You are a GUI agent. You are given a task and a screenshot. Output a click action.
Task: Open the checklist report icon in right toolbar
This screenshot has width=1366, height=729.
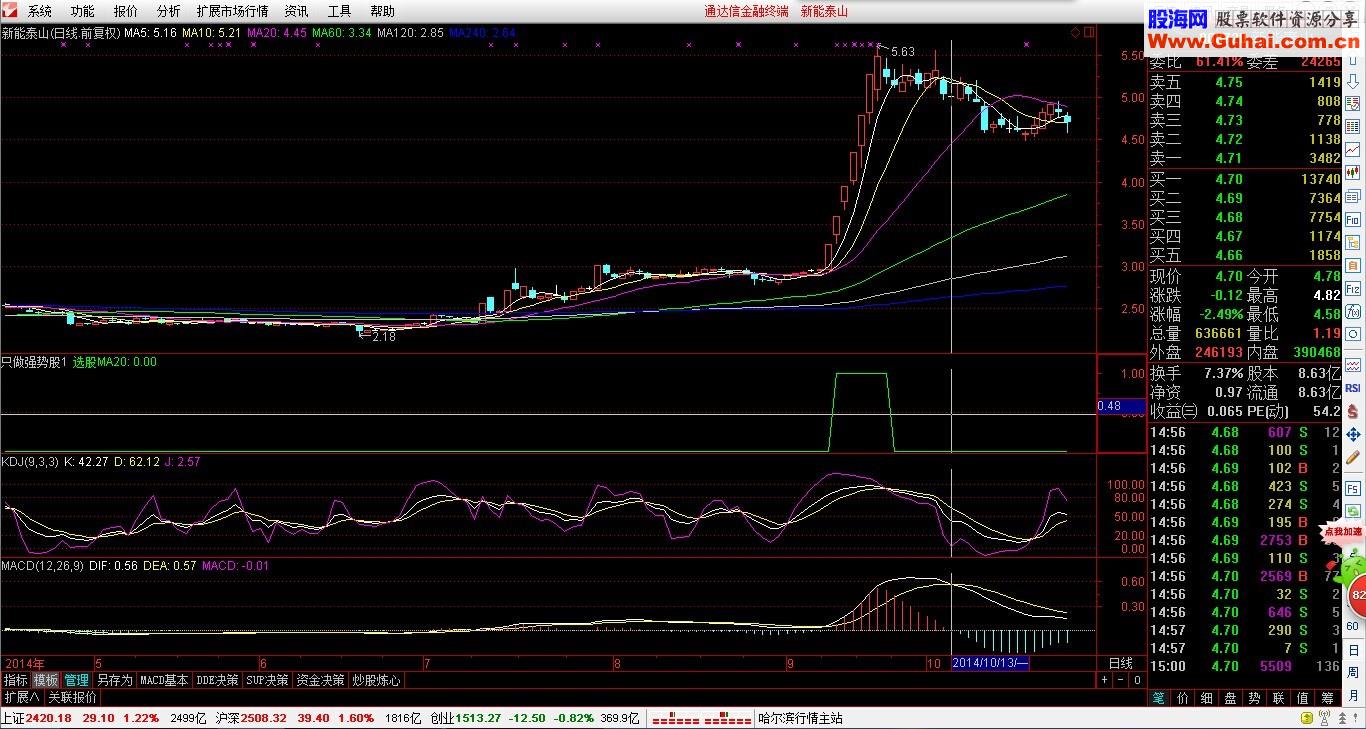pyautogui.click(x=1353, y=103)
